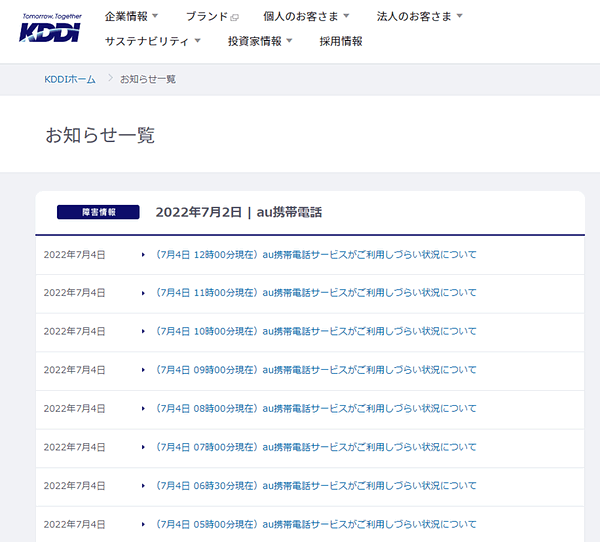
Task: Open the サステナビリティ menu
Action: click(147, 41)
